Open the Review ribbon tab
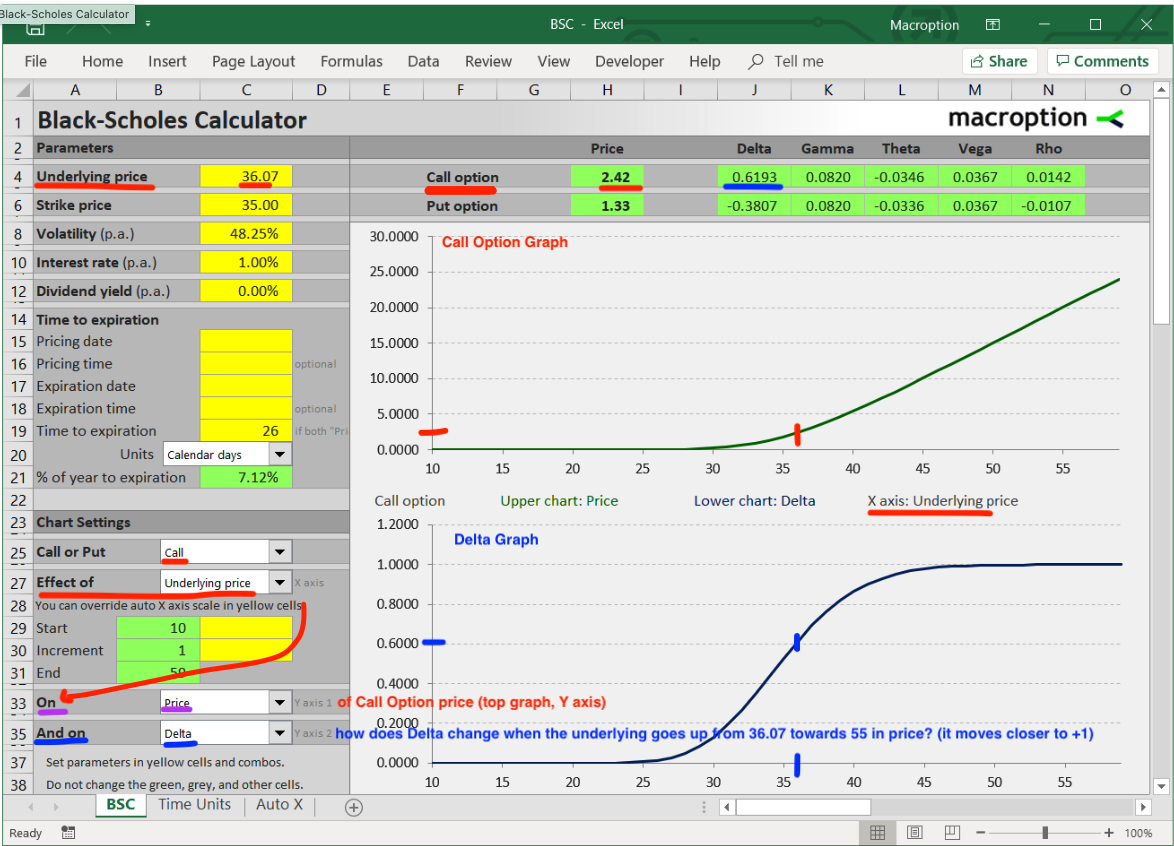1174x846 pixels. click(x=488, y=61)
